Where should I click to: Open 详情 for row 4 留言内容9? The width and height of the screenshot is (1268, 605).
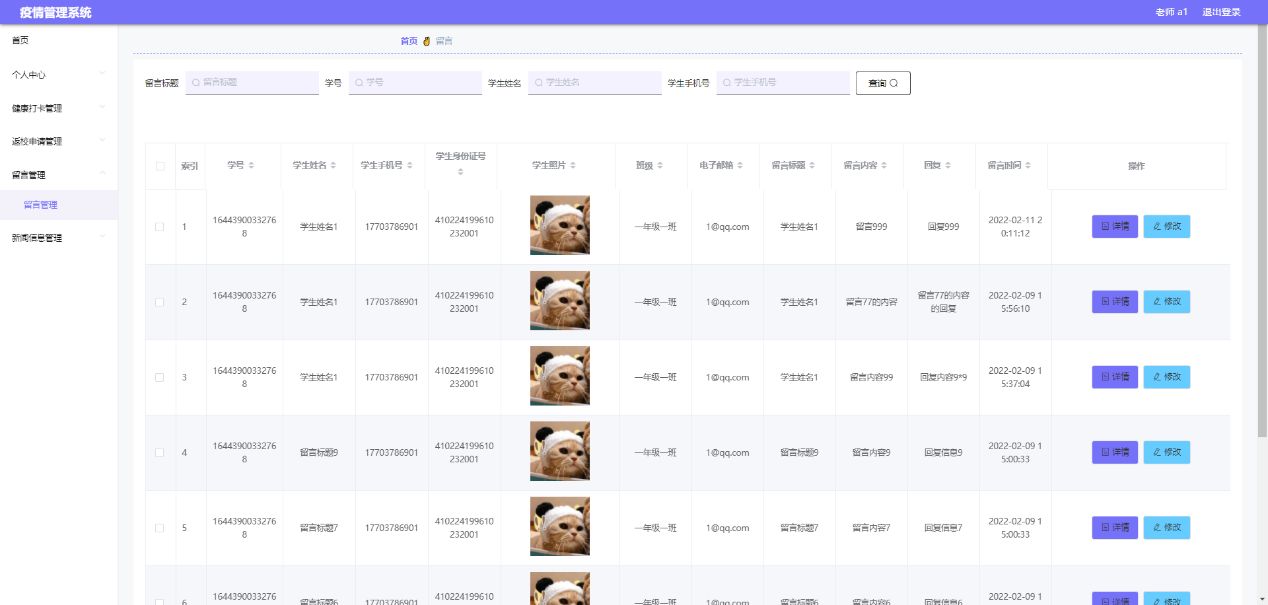pos(1115,453)
